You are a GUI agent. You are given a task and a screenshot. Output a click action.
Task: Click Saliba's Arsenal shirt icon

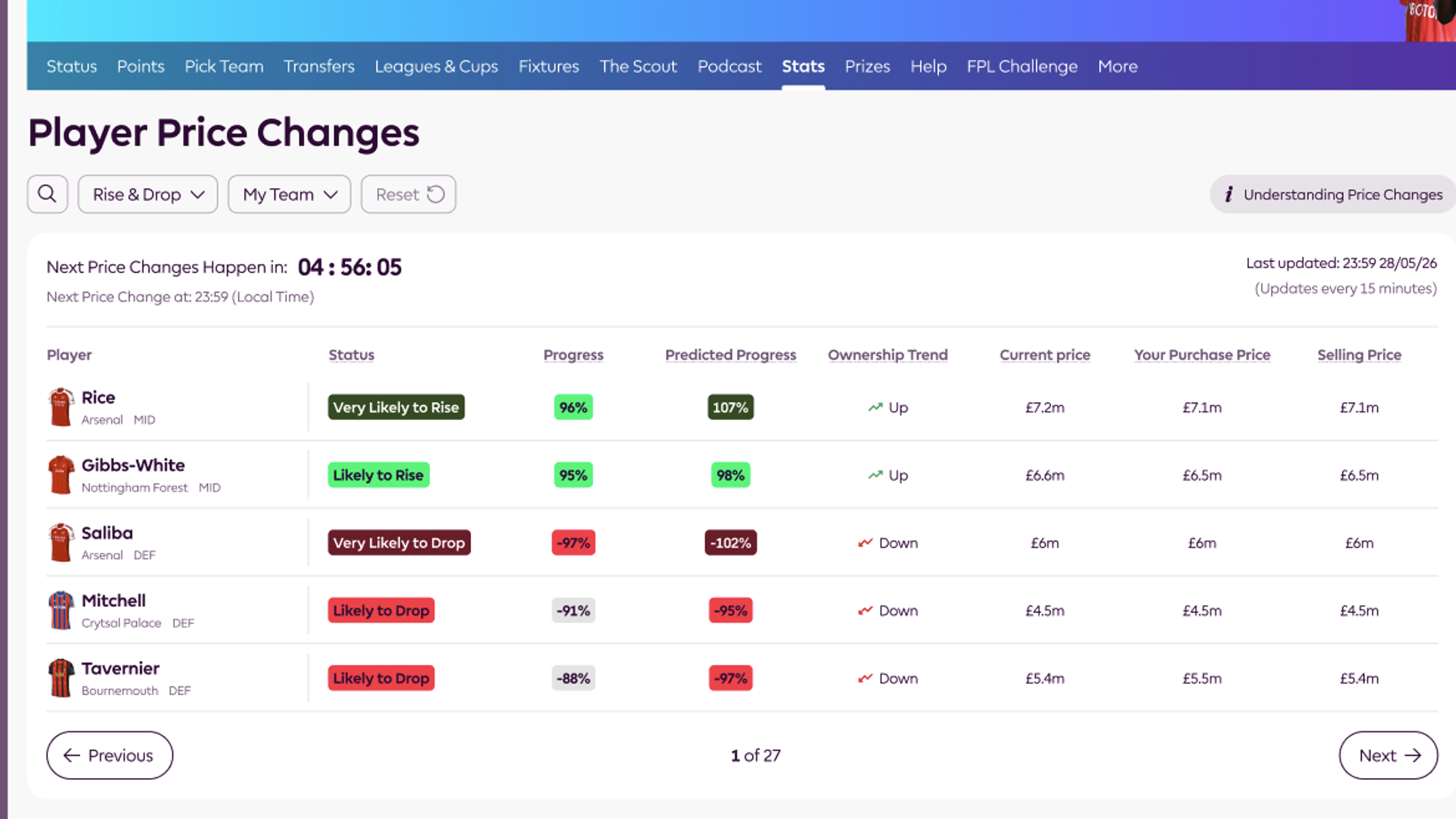click(x=61, y=542)
